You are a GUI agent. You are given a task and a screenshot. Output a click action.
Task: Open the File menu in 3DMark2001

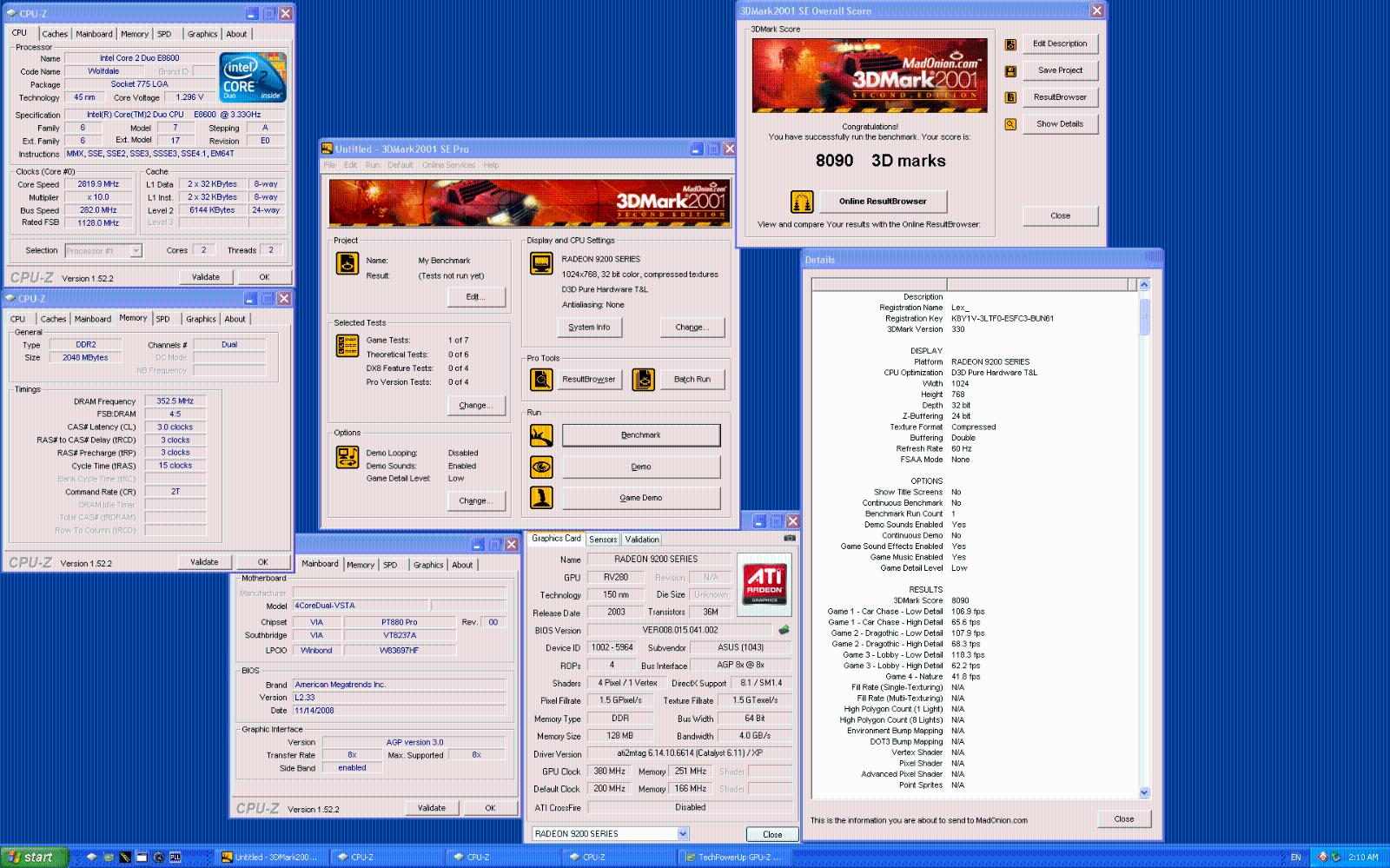[x=330, y=165]
